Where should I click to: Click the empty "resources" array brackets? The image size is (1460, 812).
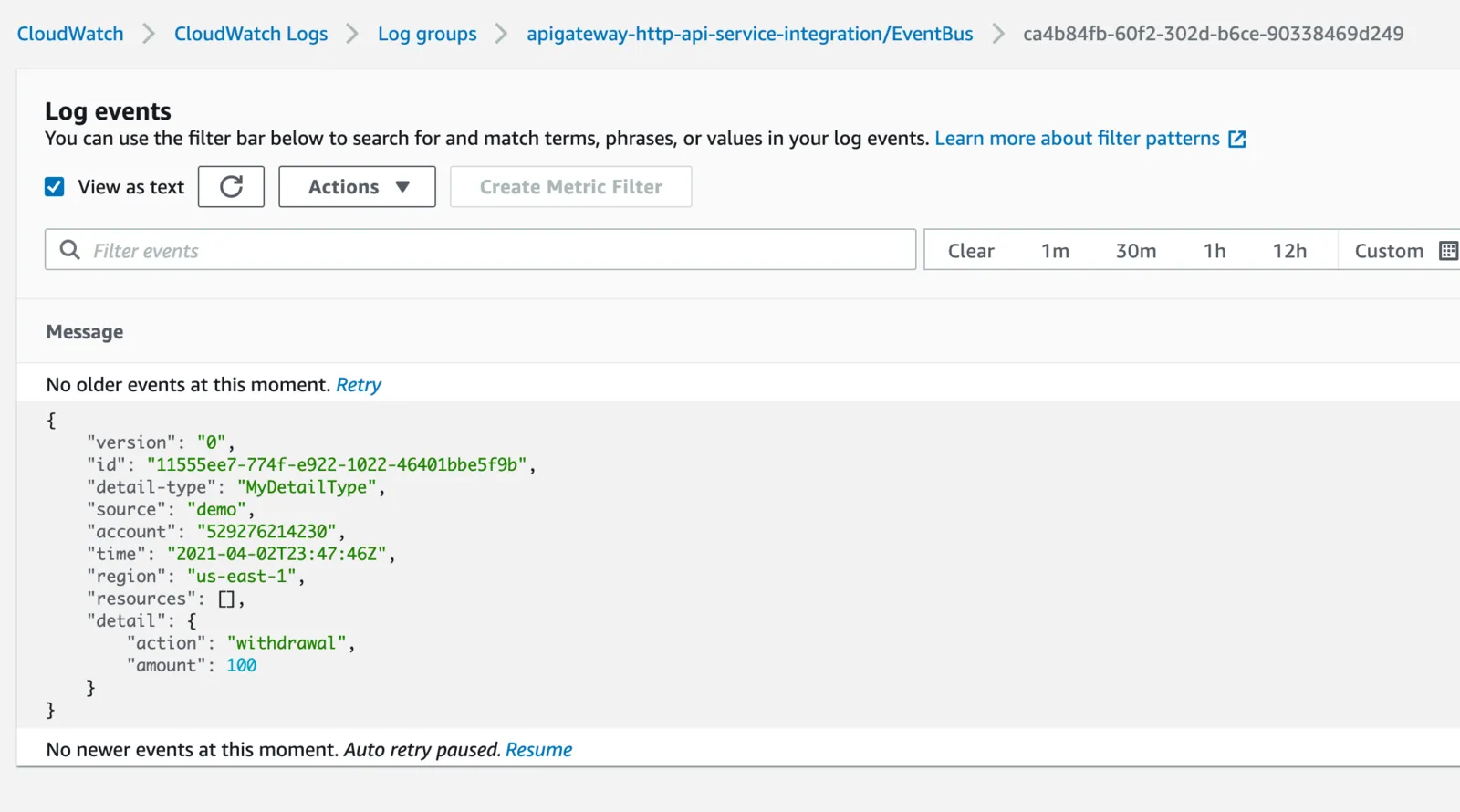226,599
